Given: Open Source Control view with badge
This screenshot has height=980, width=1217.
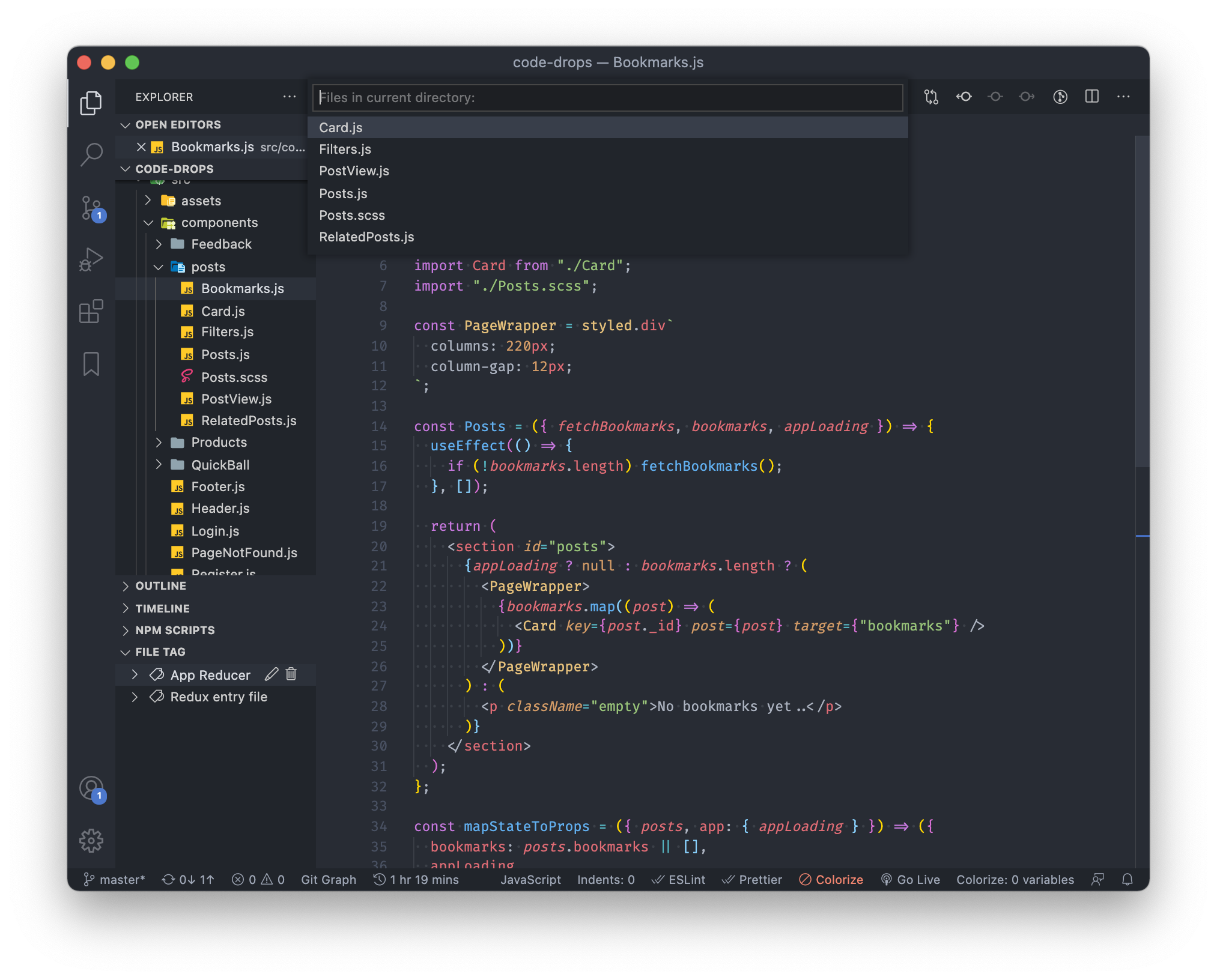Looking at the screenshot, I should click(x=91, y=208).
